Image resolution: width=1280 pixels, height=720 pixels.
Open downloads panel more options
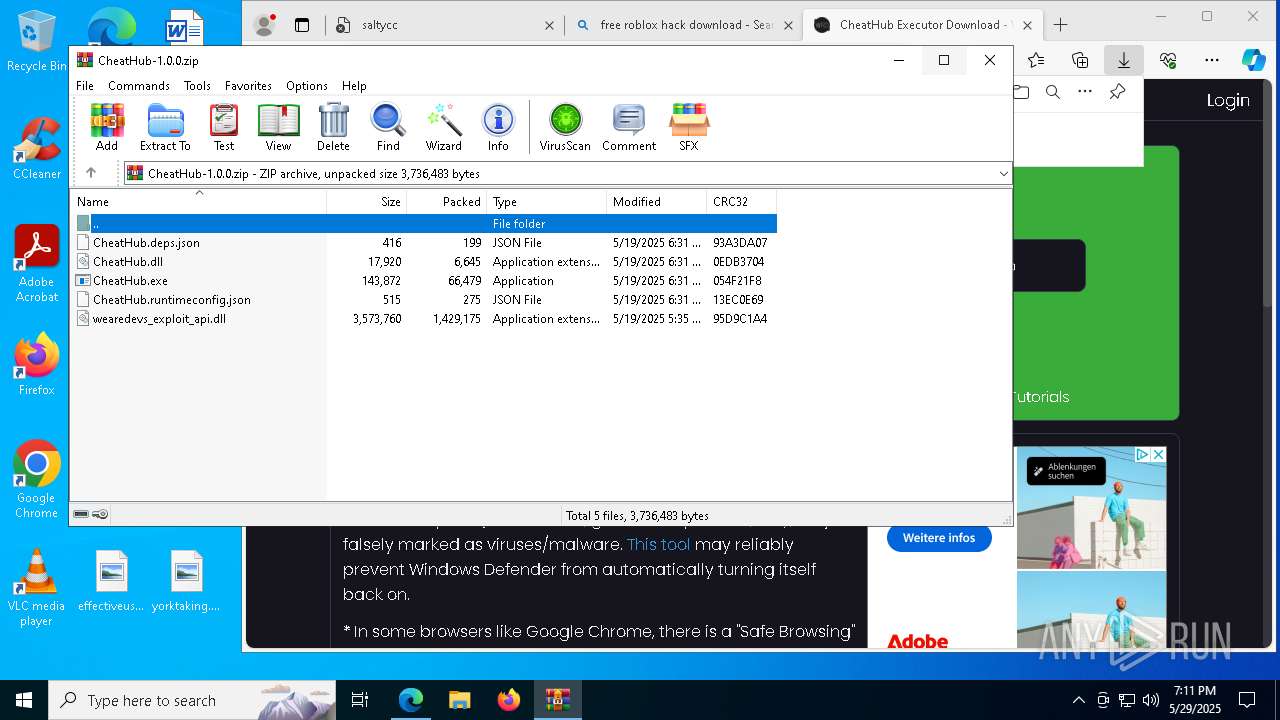pyautogui.click(x=1085, y=92)
